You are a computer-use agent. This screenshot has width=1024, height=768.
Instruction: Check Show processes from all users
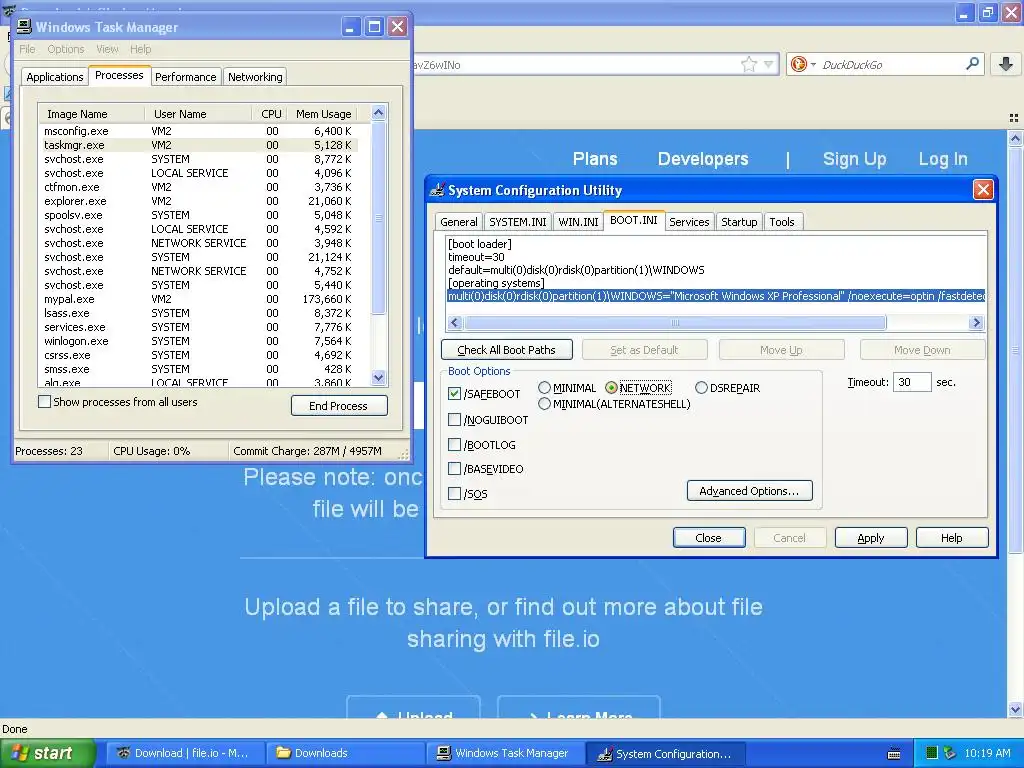pyautogui.click(x=44, y=402)
